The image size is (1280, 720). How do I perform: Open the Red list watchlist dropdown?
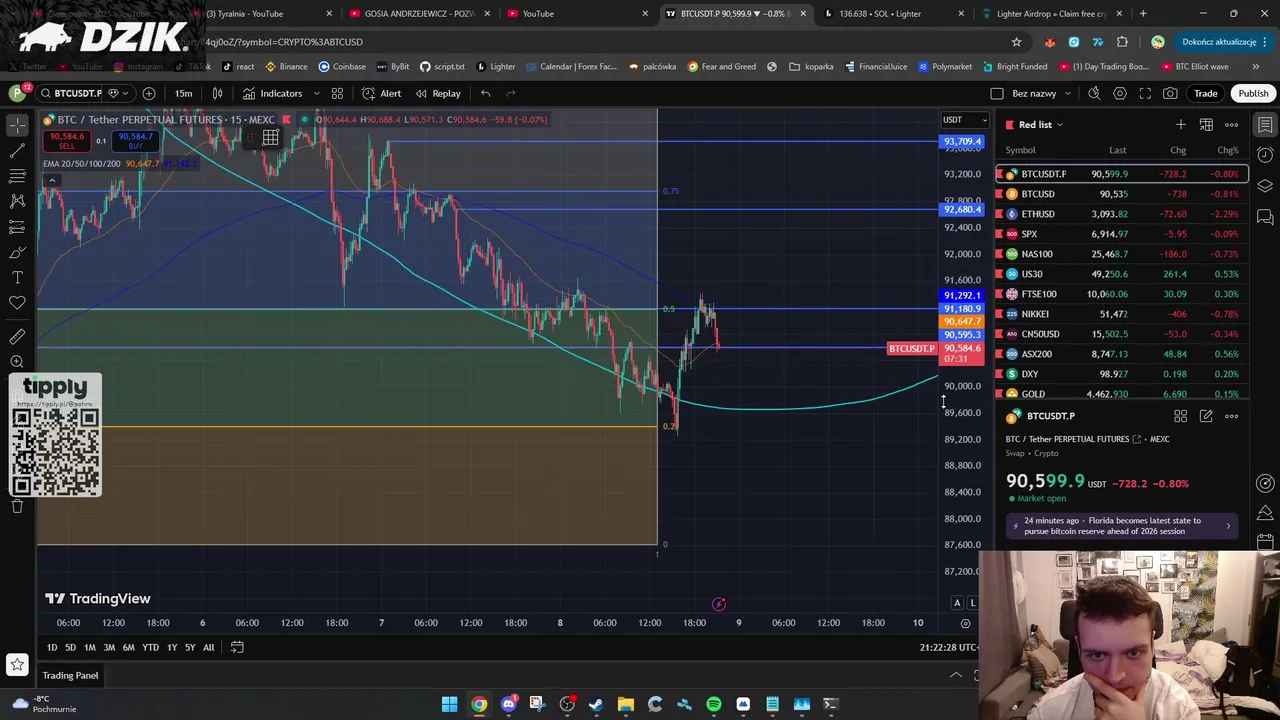point(1040,124)
